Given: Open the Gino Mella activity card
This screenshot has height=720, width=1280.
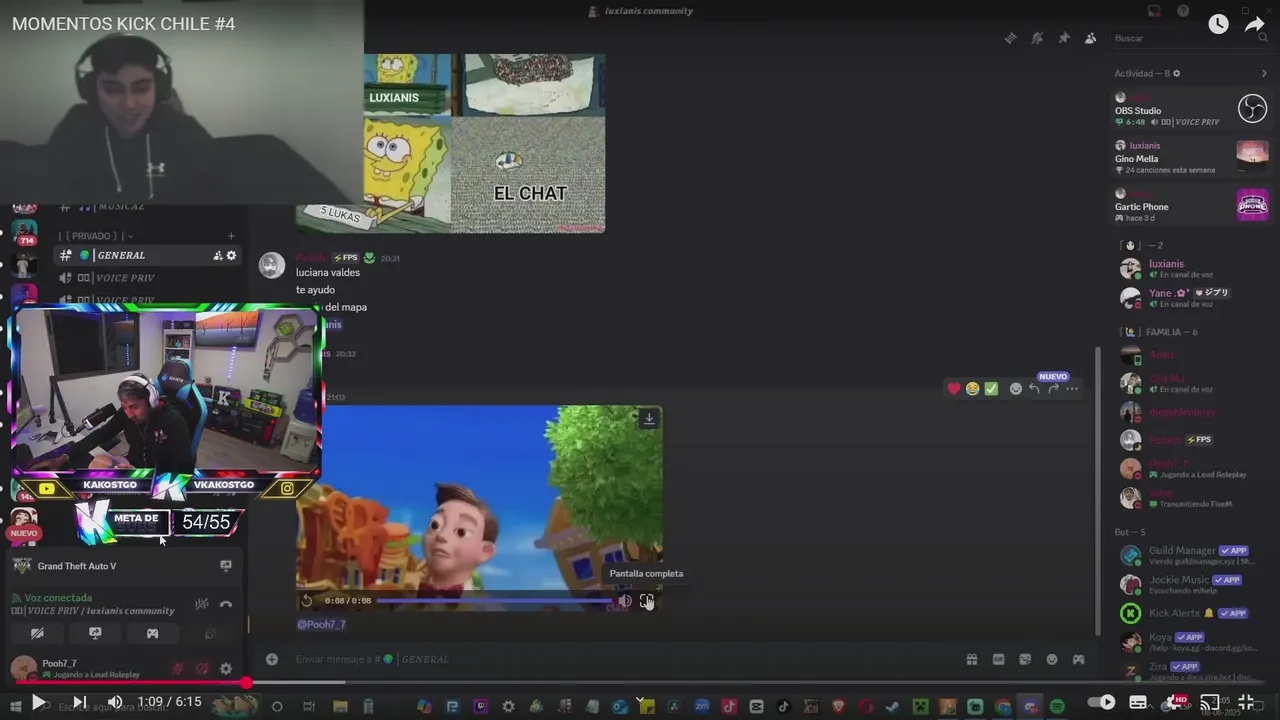Looking at the screenshot, I should click(1191, 157).
